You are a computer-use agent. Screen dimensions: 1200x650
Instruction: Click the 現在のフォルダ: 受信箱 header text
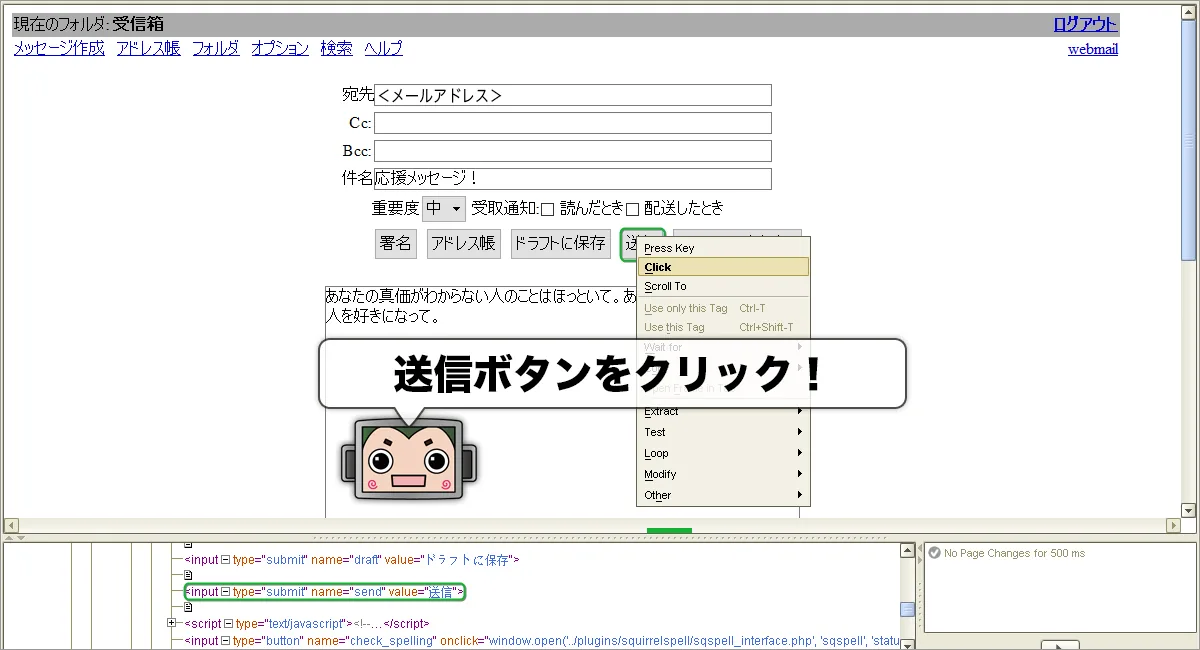[88, 24]
